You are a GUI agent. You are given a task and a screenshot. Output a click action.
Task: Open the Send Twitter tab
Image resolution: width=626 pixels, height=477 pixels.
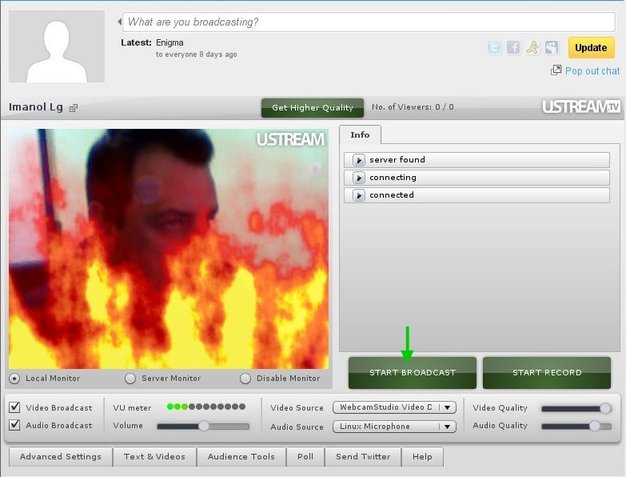[x=363, y=457]
